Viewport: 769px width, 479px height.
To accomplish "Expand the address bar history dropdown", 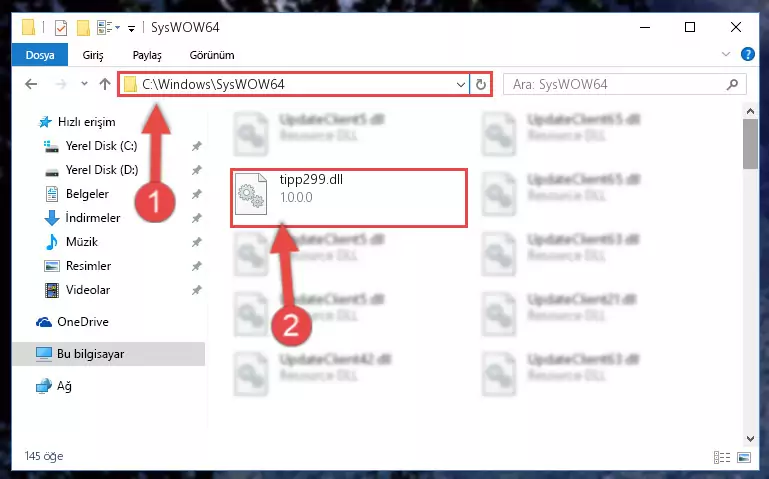I will point(461,84).
